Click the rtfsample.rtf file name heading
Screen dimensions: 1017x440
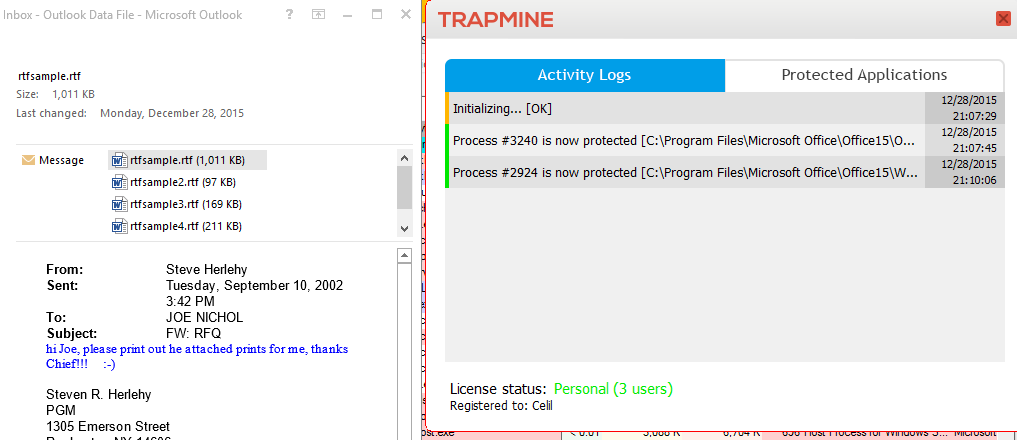coord(49,76)
